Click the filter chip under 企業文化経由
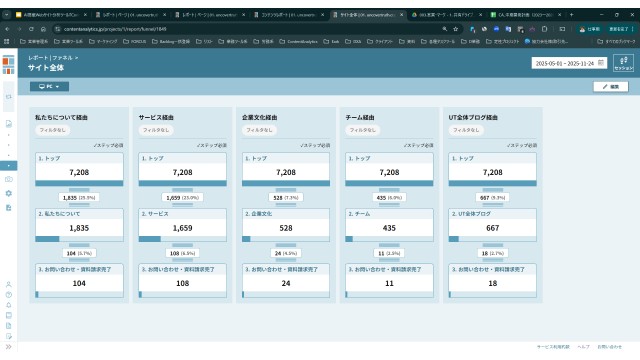The height and width of the screenshot is (360, 640). 259,130
